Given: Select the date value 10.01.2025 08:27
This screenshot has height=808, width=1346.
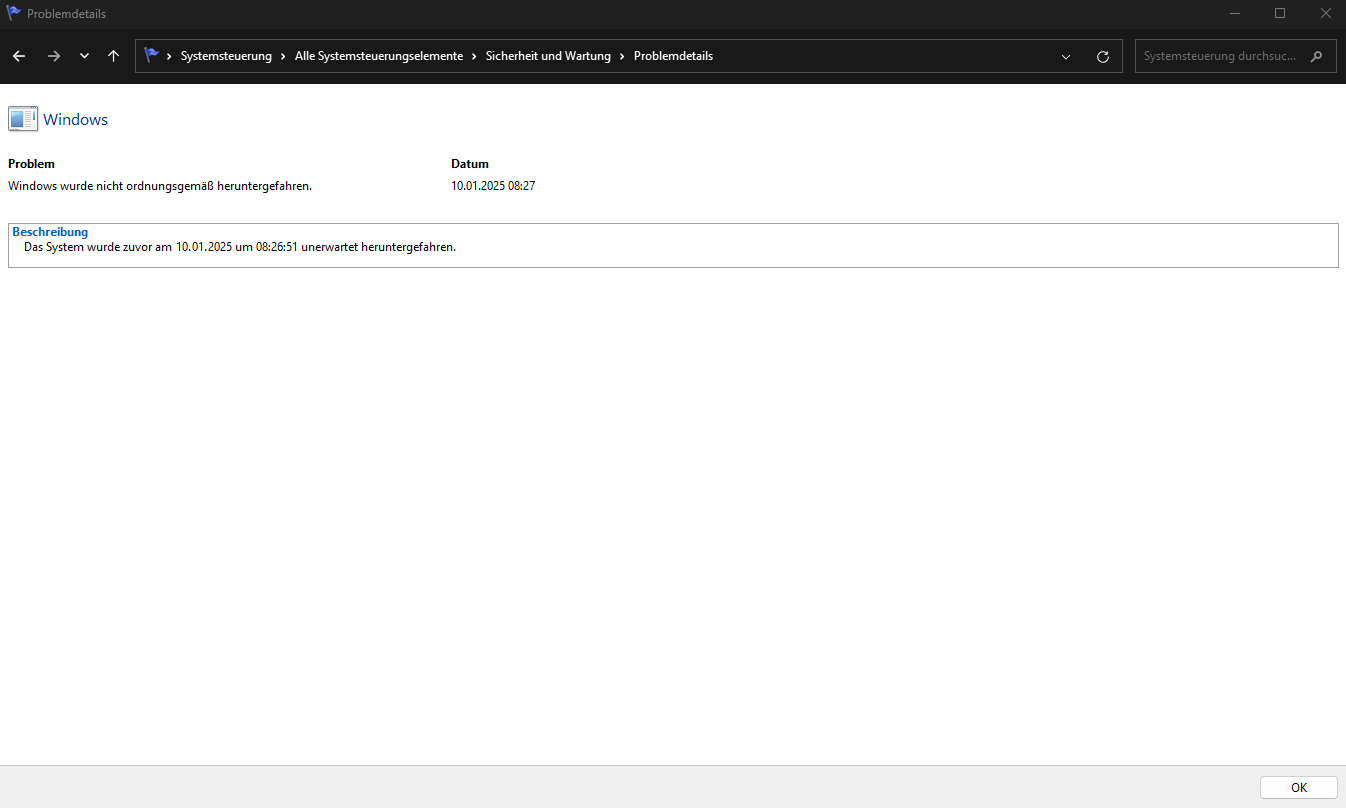Looking at the screenshot, I should [493, 186].
